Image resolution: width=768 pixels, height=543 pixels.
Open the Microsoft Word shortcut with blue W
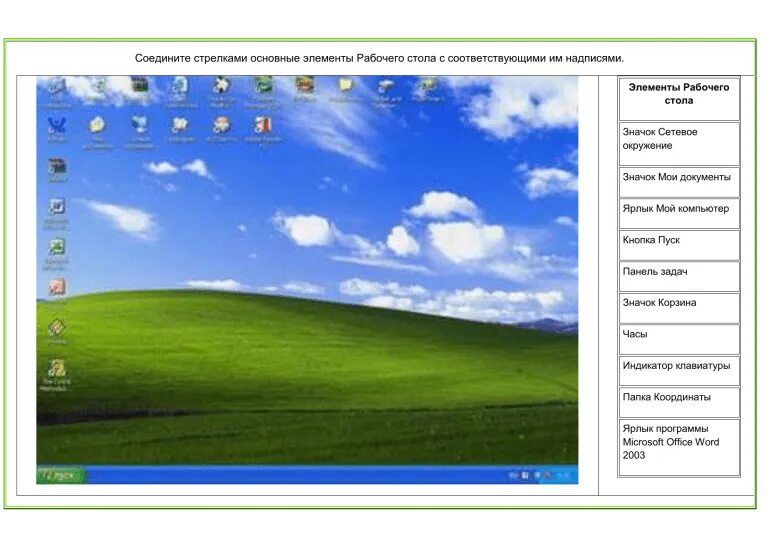click(x=57, y=207)
